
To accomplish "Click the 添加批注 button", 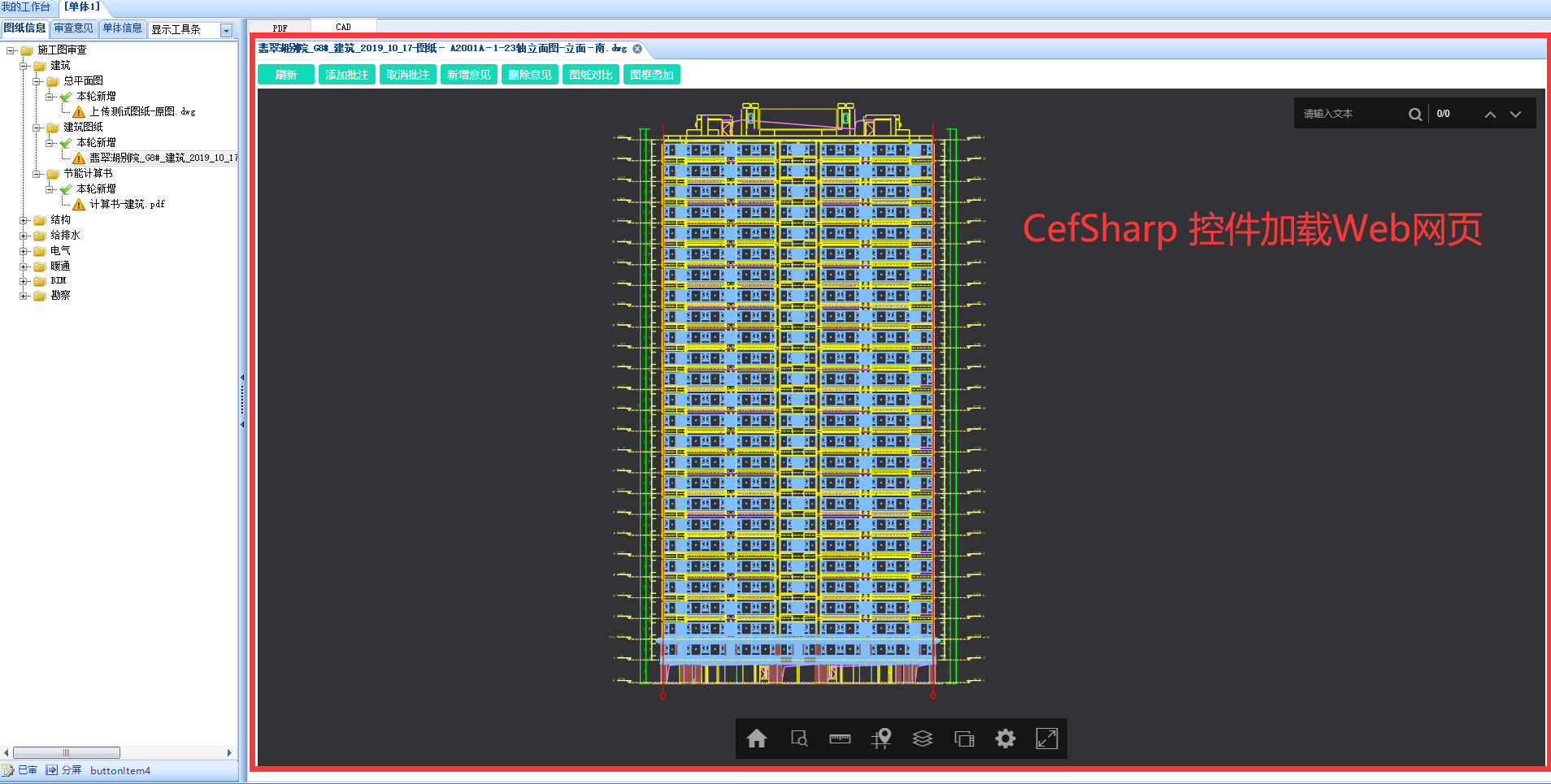I will pos(347,75).
